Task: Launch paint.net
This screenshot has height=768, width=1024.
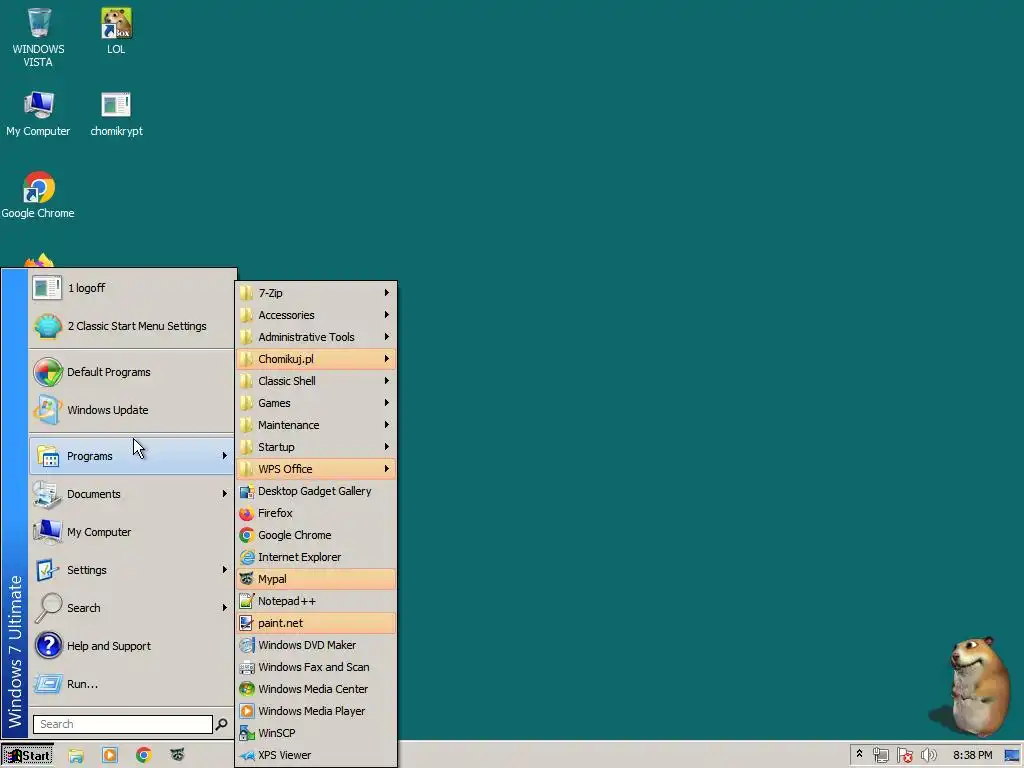Action: click(x=317, y=623)
